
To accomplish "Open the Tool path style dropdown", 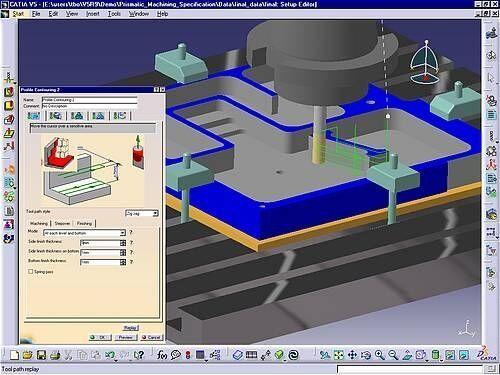I will [142, 213].
